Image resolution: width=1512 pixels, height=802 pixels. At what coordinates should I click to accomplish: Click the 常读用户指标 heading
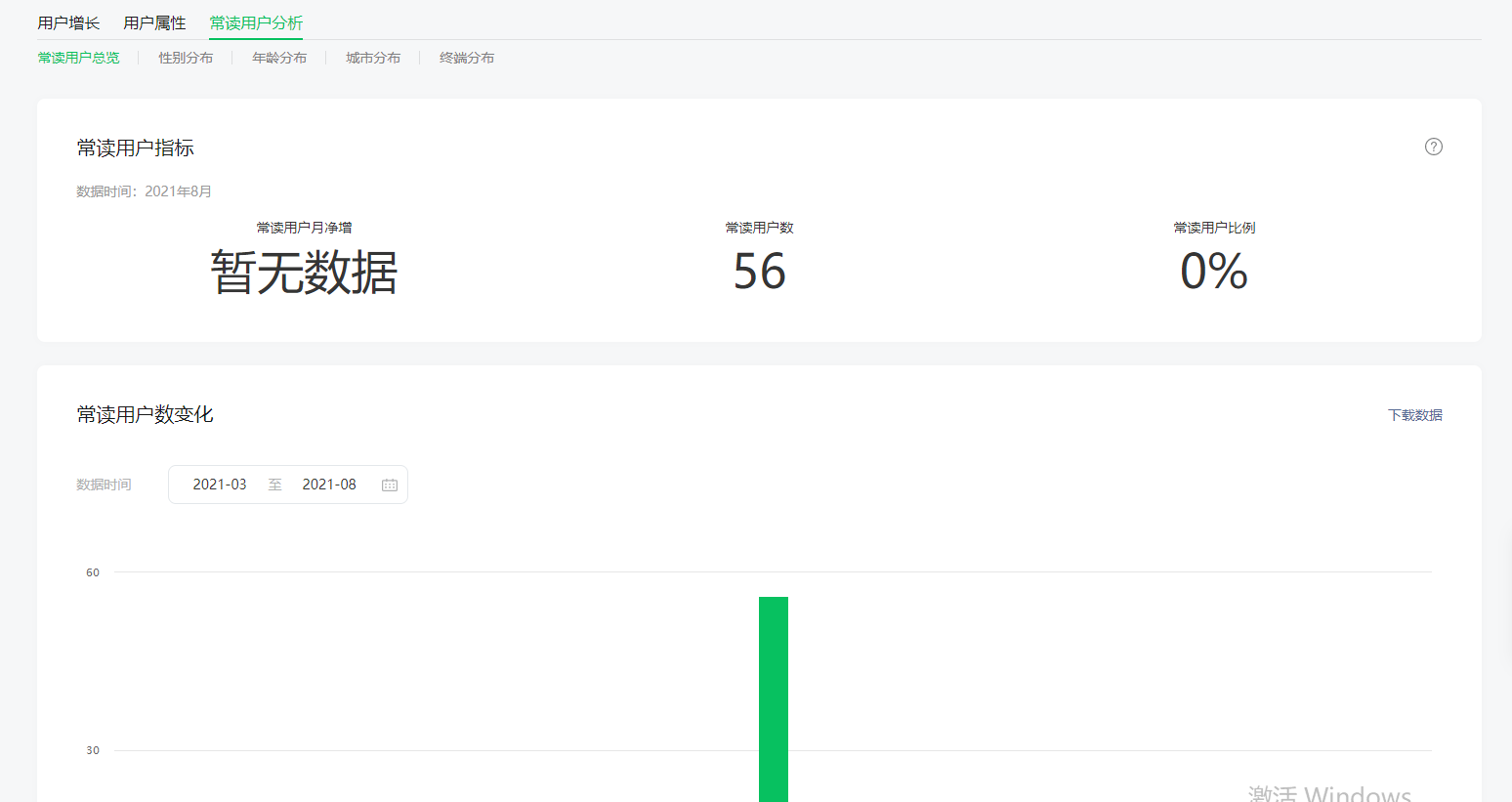[136, 148]
